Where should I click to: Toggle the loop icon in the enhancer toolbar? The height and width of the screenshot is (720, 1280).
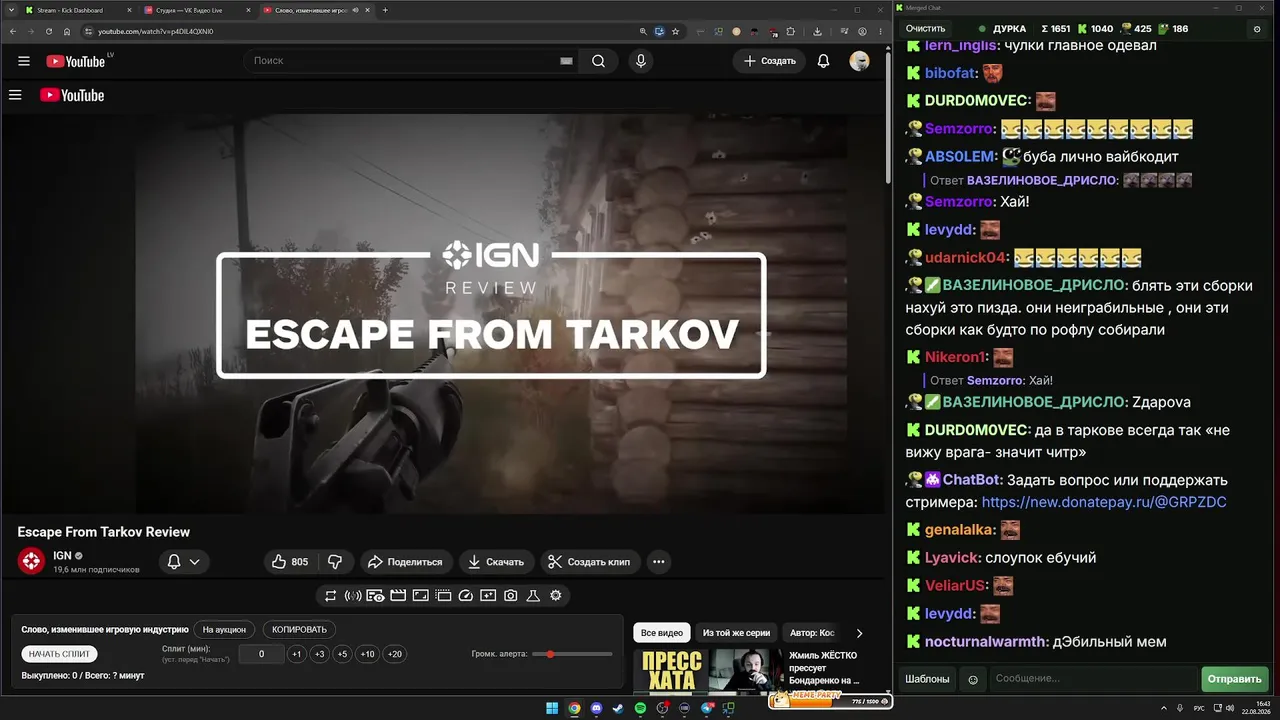(330, 596)
